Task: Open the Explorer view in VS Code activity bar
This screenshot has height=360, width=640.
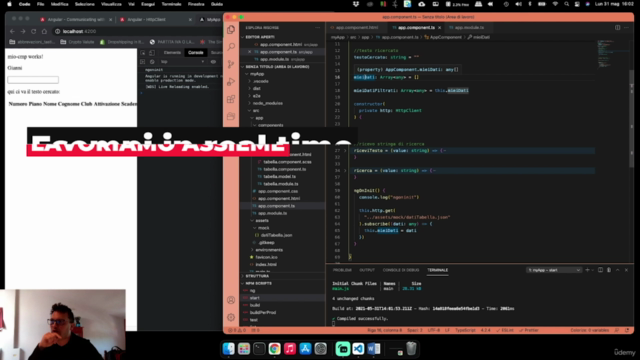Action: pyautogui.click(x=231, y=29)
